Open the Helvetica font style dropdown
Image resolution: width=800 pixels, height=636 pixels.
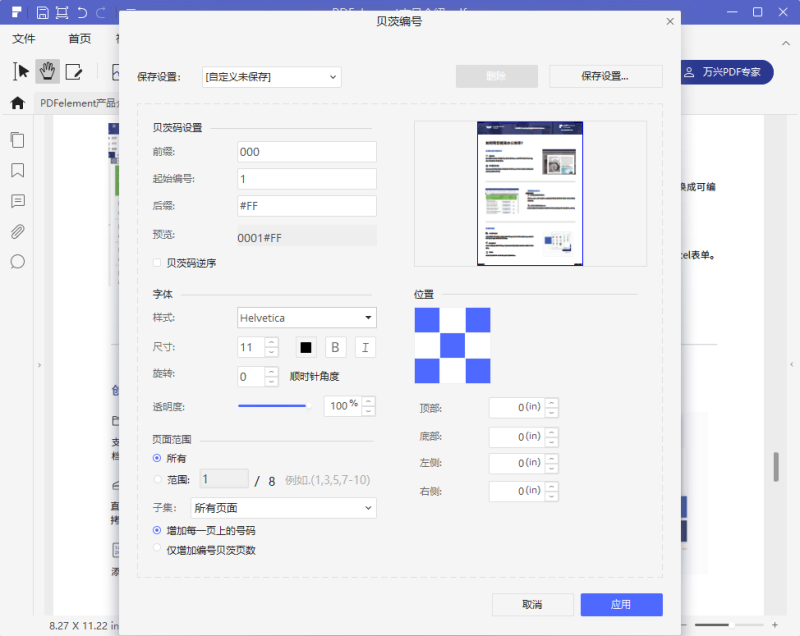point(306,317)
